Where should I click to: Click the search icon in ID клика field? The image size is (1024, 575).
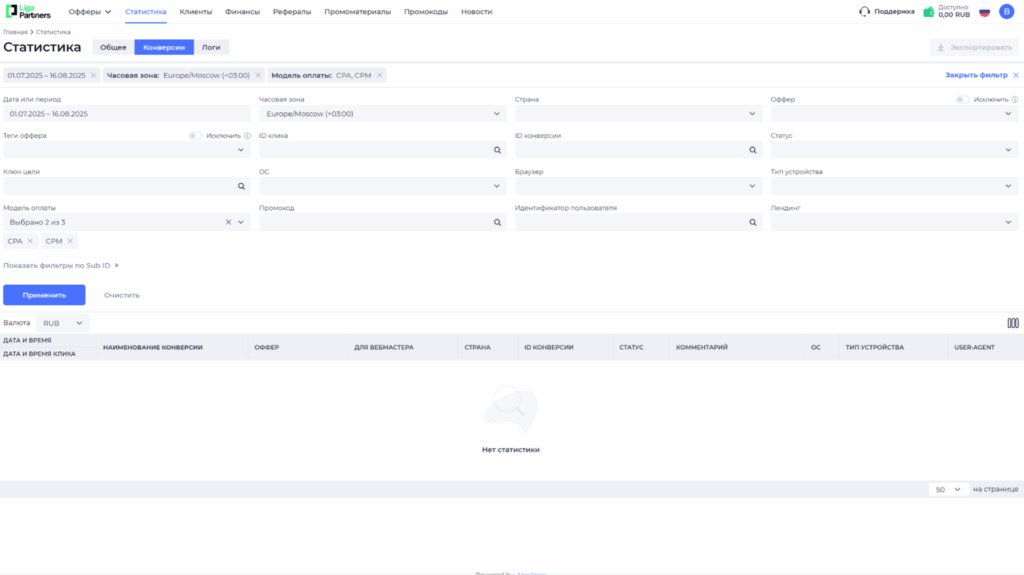[x=496, y=150]
